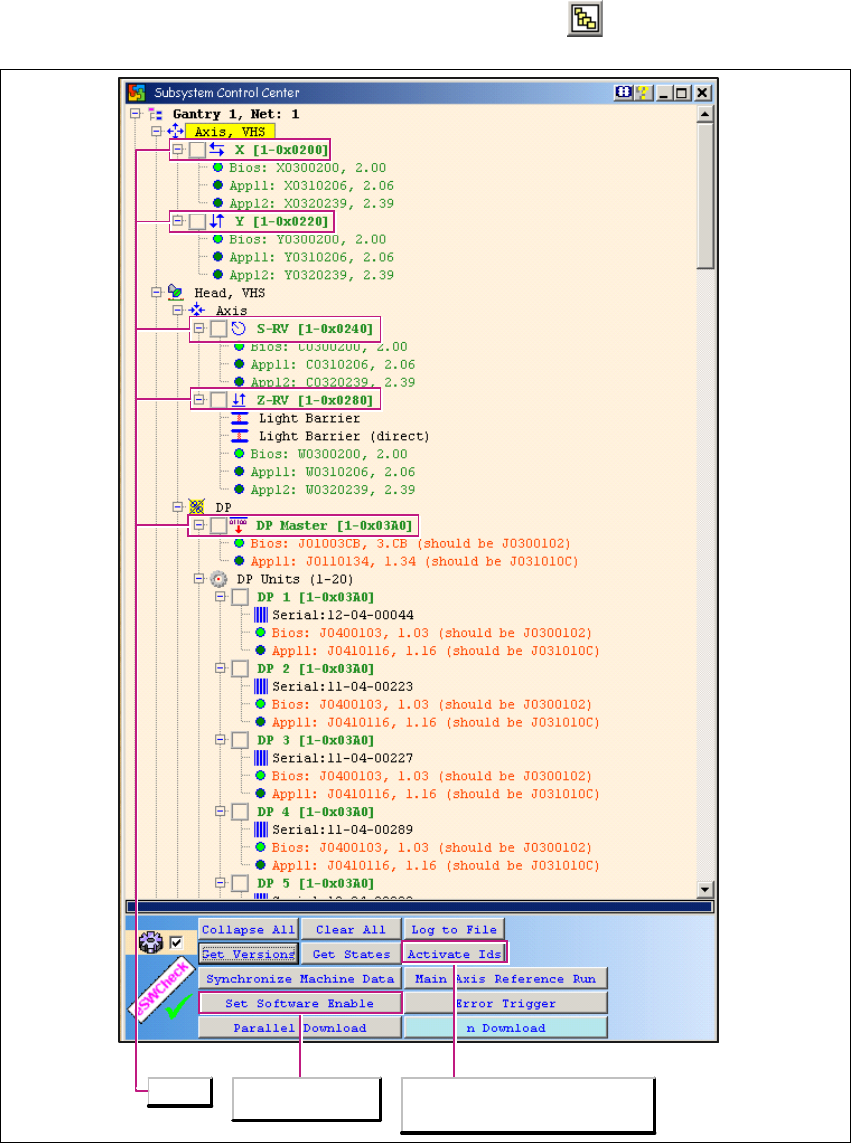Enable the Z-RV [1-0x0280] checkbox

click(x=218, y=400)
